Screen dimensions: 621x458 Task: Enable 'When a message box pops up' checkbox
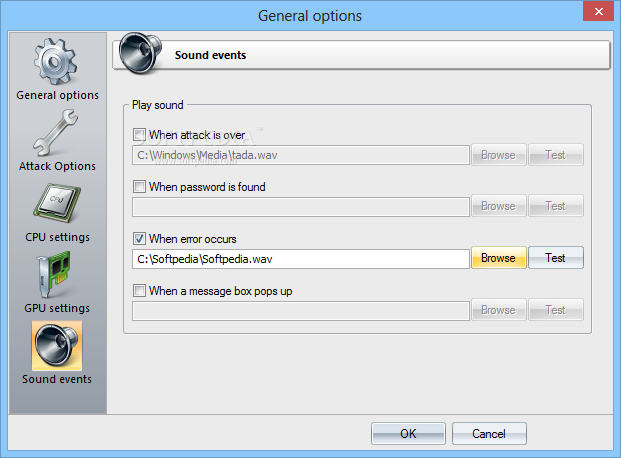[x=139, y=290]
